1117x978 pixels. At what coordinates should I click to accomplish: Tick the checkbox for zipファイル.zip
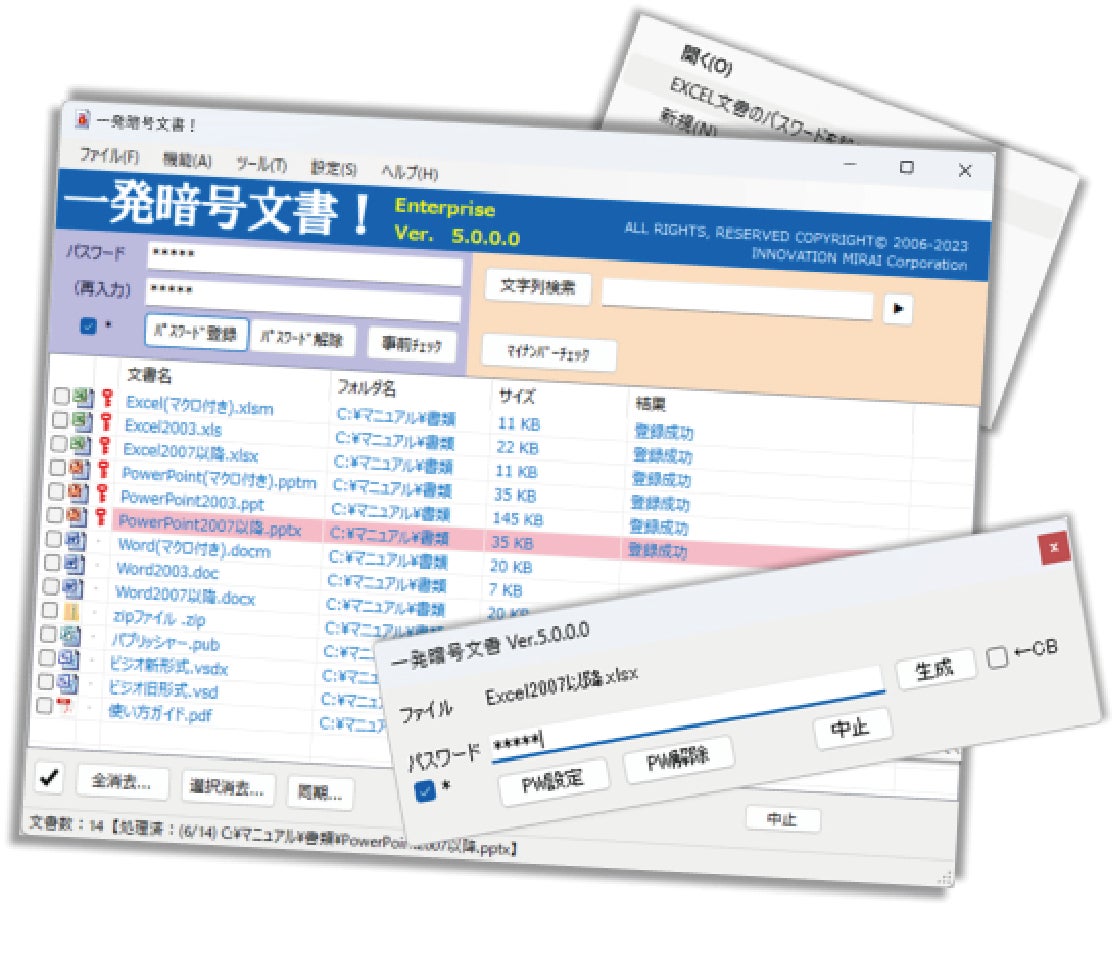click(x=49, y=610)
